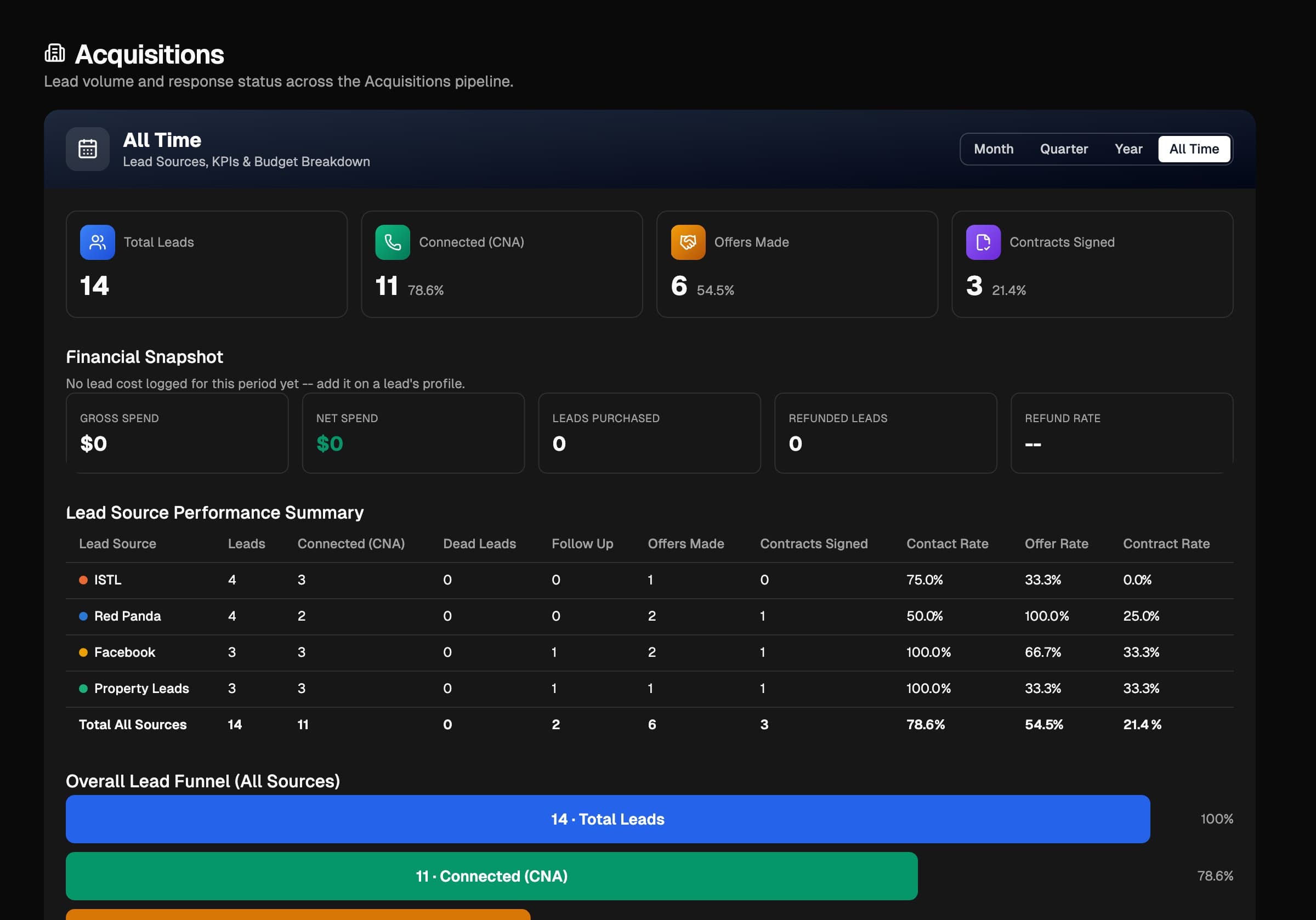This screenshot has width=1316, height=920.
Task: Click the Red Panda blue source dot
Action: pos(83,616)
